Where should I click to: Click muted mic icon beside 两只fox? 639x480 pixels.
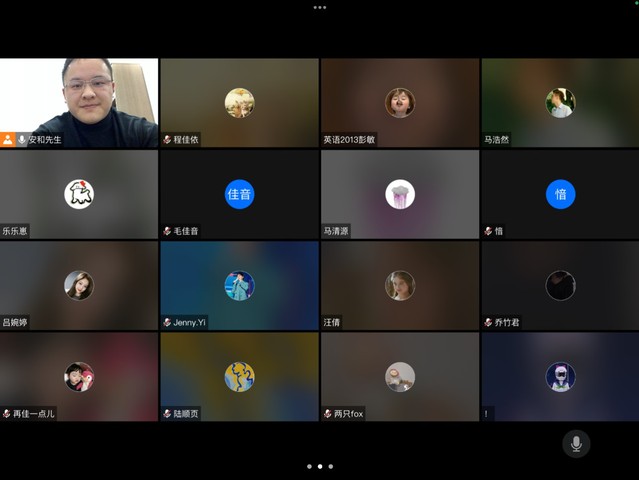click(x=328, y=414)
